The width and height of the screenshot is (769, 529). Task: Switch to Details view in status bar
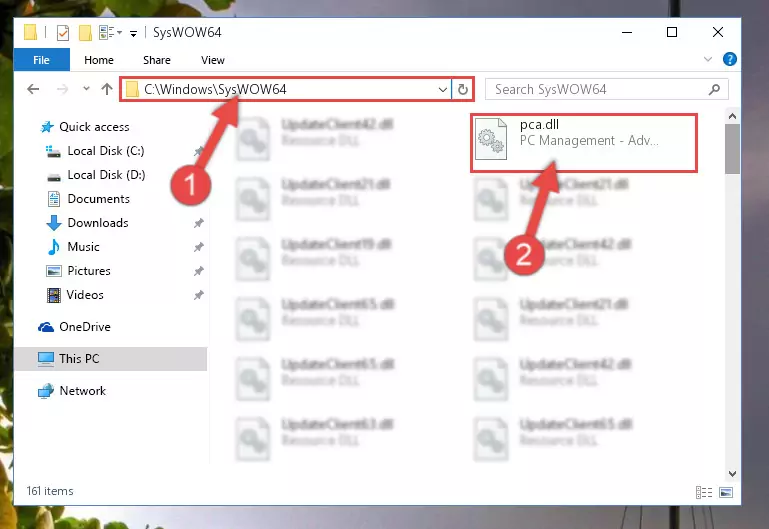704,492
